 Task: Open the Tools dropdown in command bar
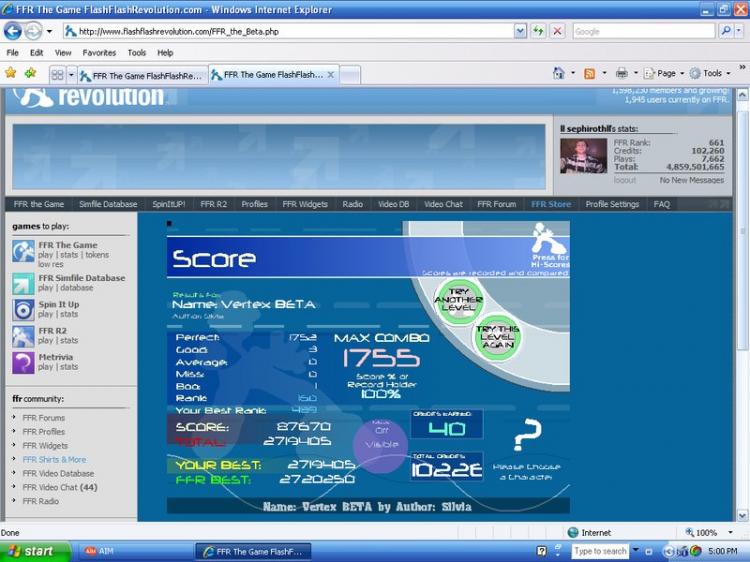pyautogui.click(x=711, y=73)
